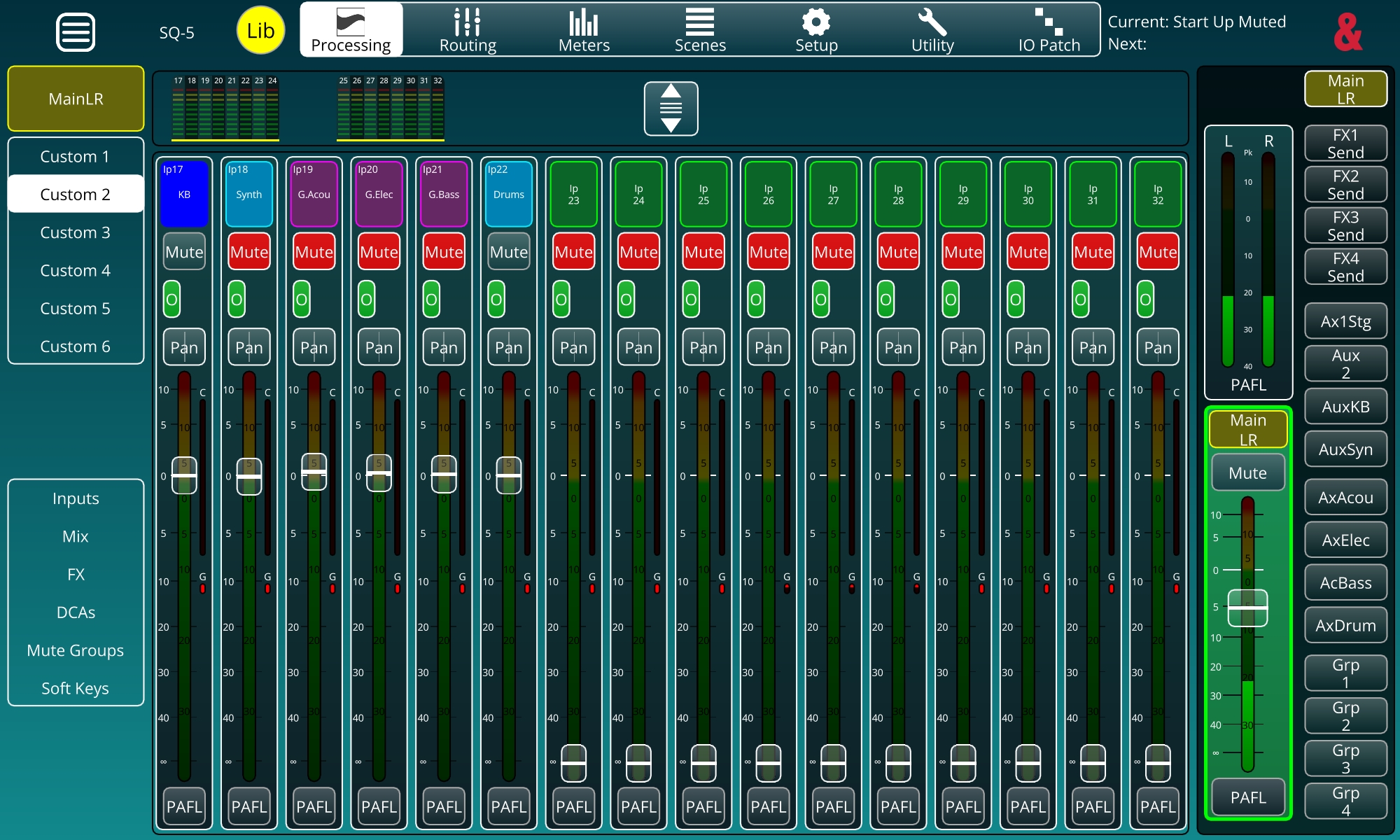Open the hamburger menu icon
Viewport: 1400px width, 840px height.
75,32
